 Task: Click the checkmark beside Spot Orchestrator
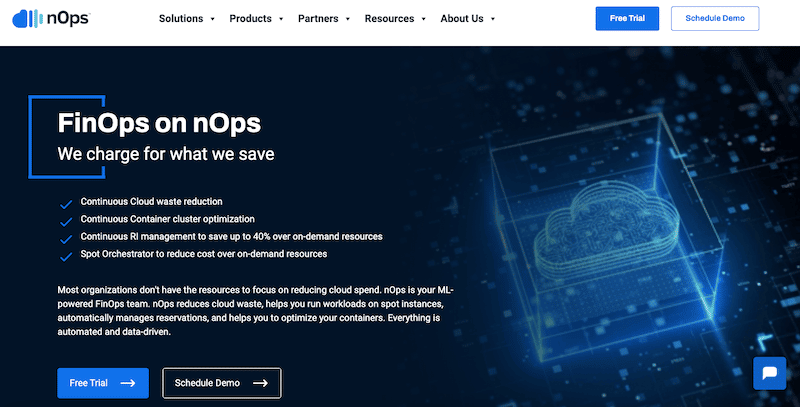coord(66,257)
